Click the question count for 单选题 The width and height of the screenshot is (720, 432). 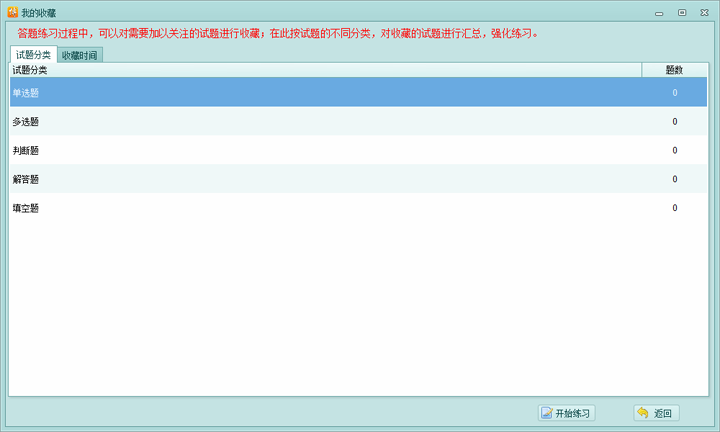pos(674,93)
